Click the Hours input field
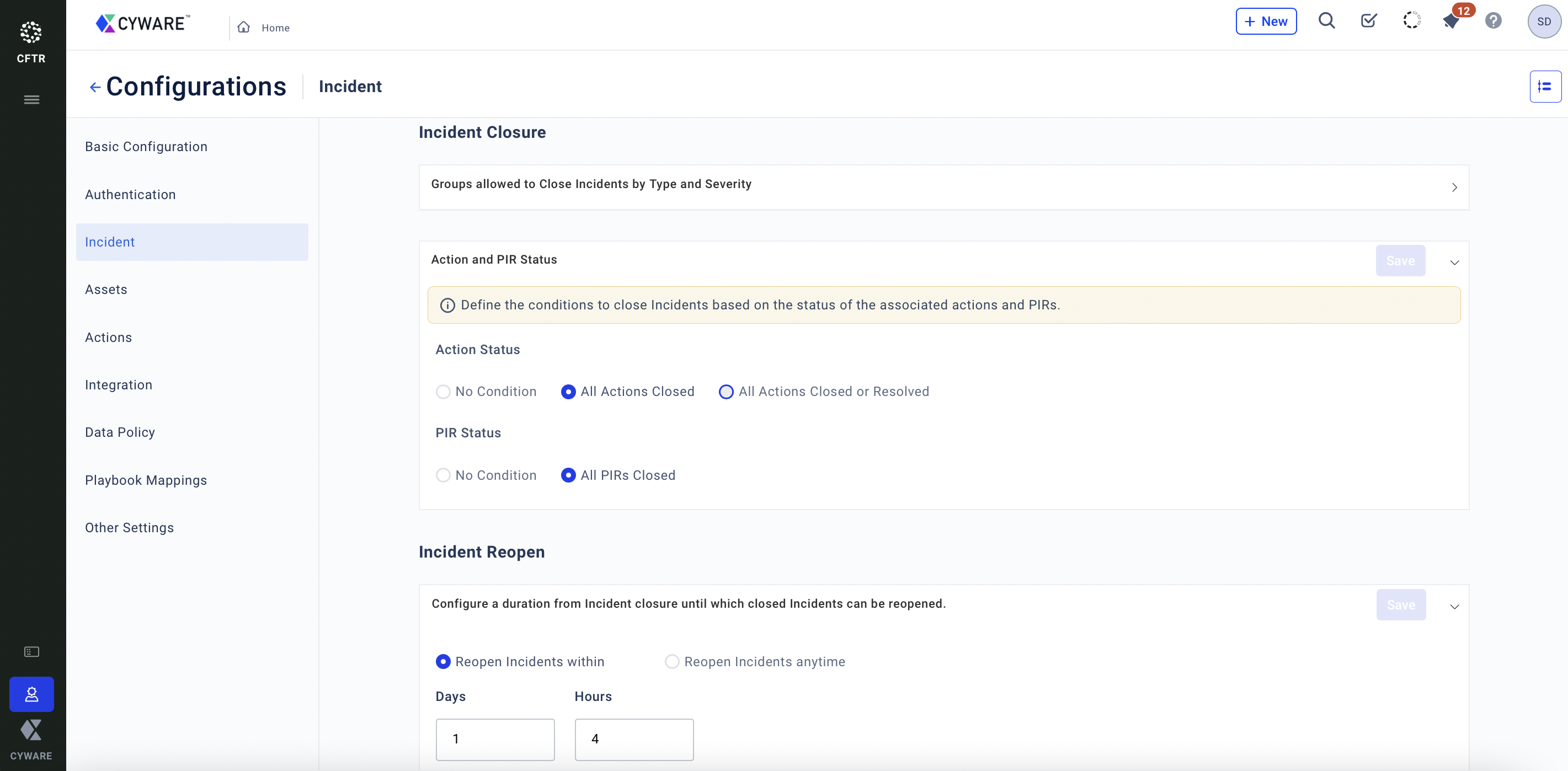Image resolution: width=1568 pixels, height=771 pixels. coord(633,740)
